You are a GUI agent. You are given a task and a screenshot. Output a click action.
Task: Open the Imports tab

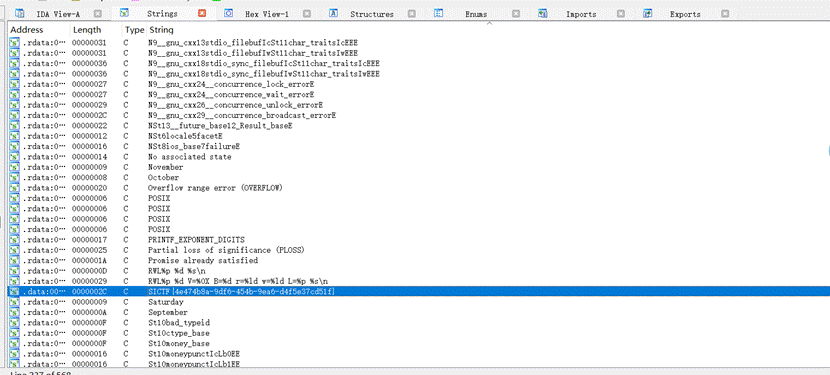[581, 14]
